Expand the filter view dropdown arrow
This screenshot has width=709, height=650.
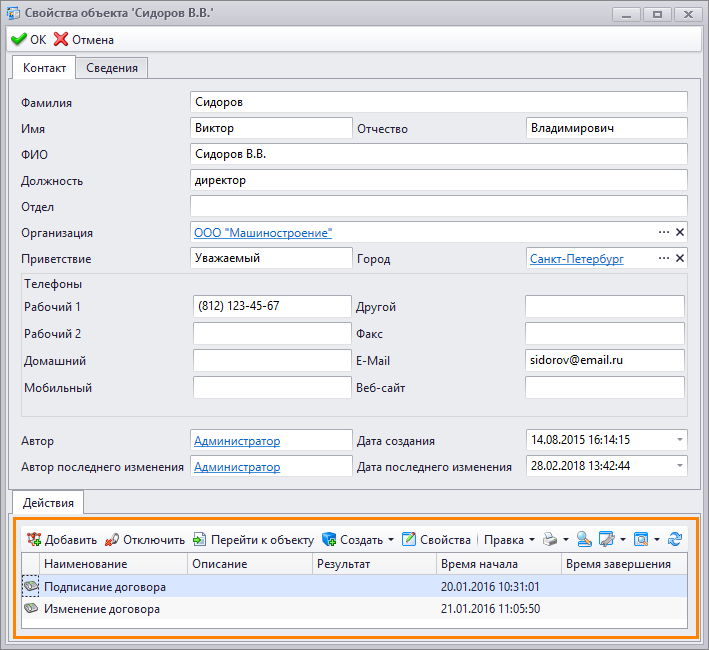tap(657, 540)
